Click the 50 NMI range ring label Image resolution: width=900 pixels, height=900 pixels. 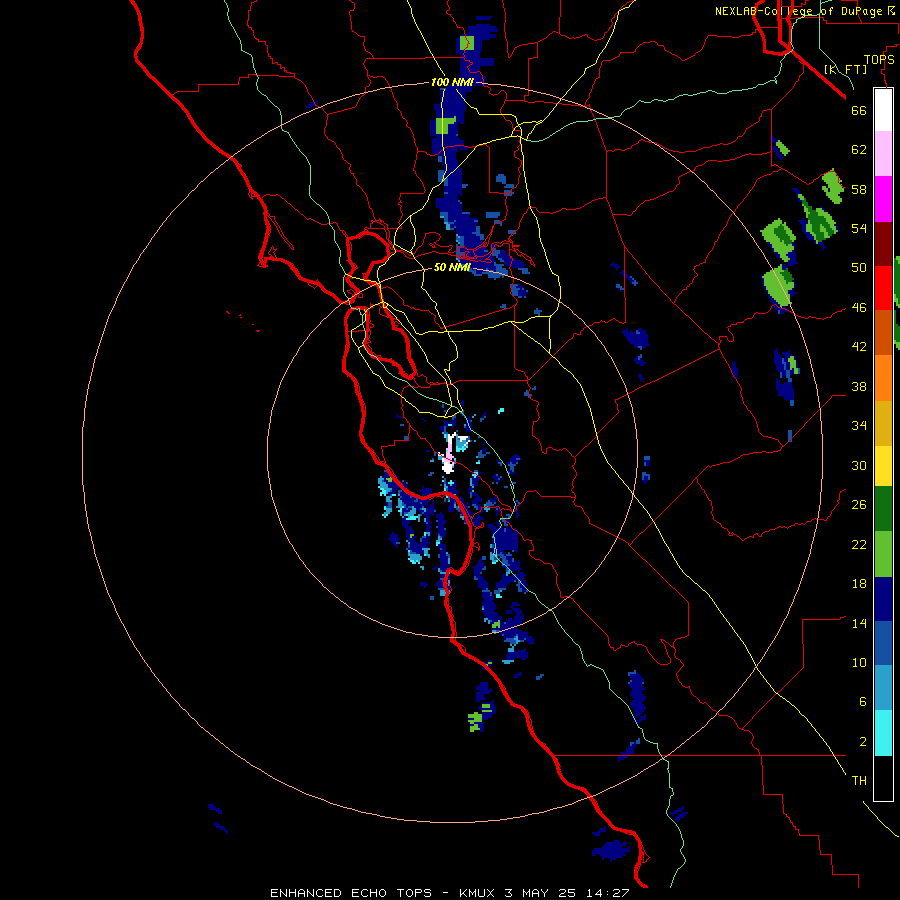coord(452,267)
